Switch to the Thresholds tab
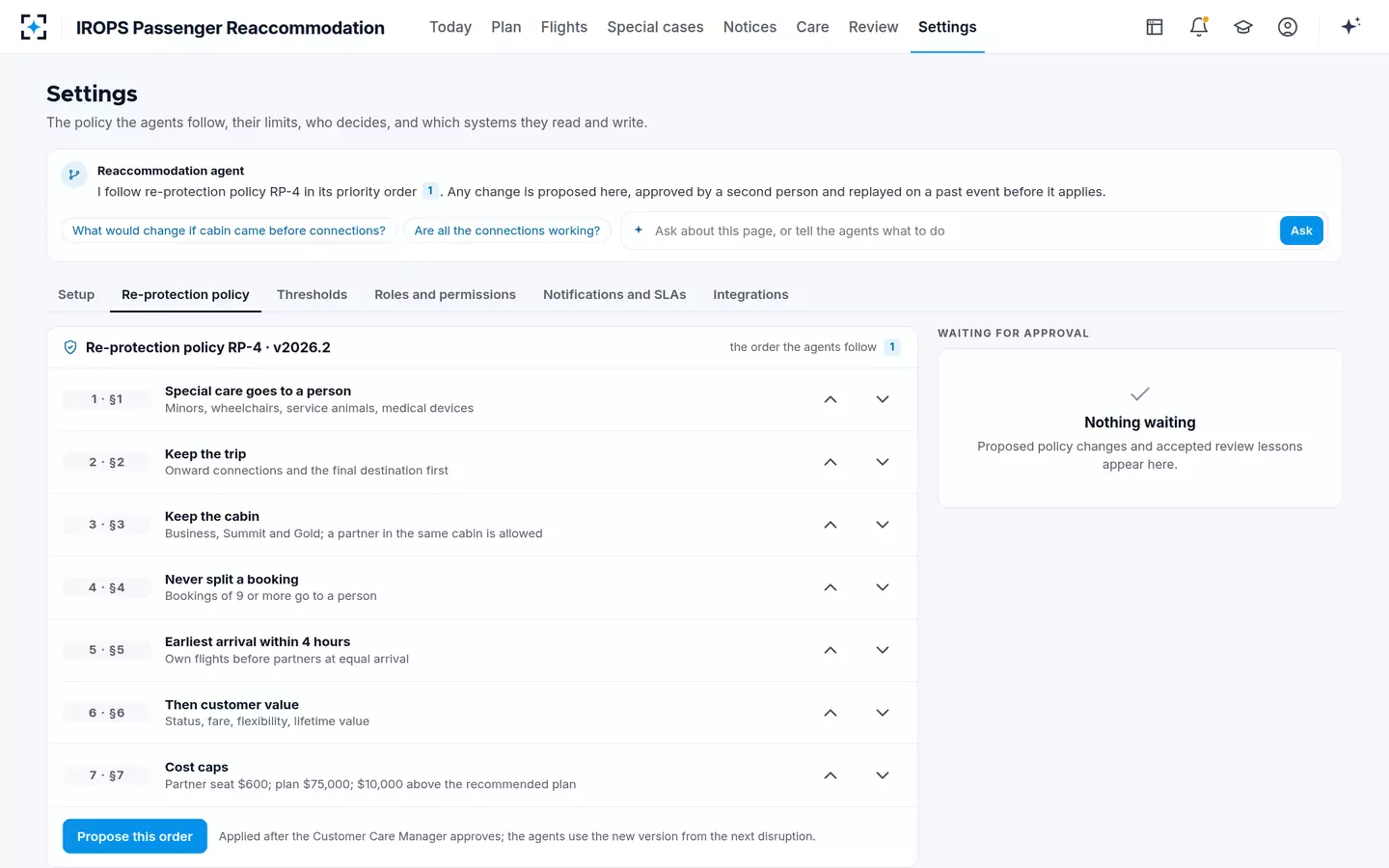1389x868 pixels. tap(312, 295)
